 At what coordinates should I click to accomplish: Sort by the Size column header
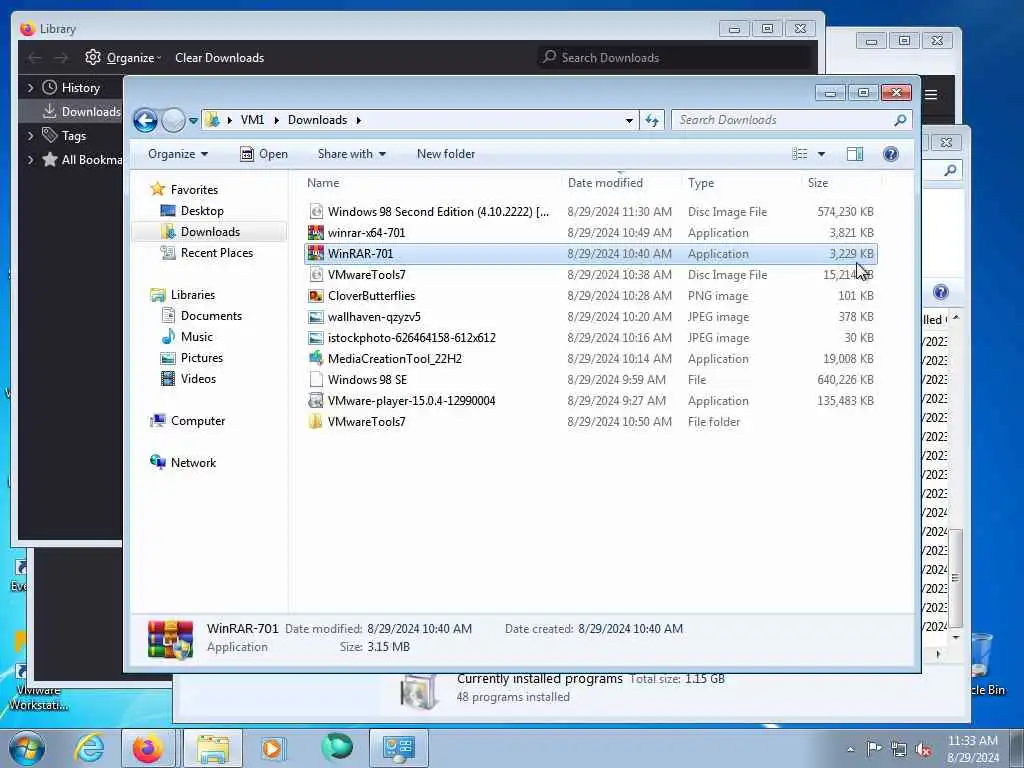[x=841, y=183]
